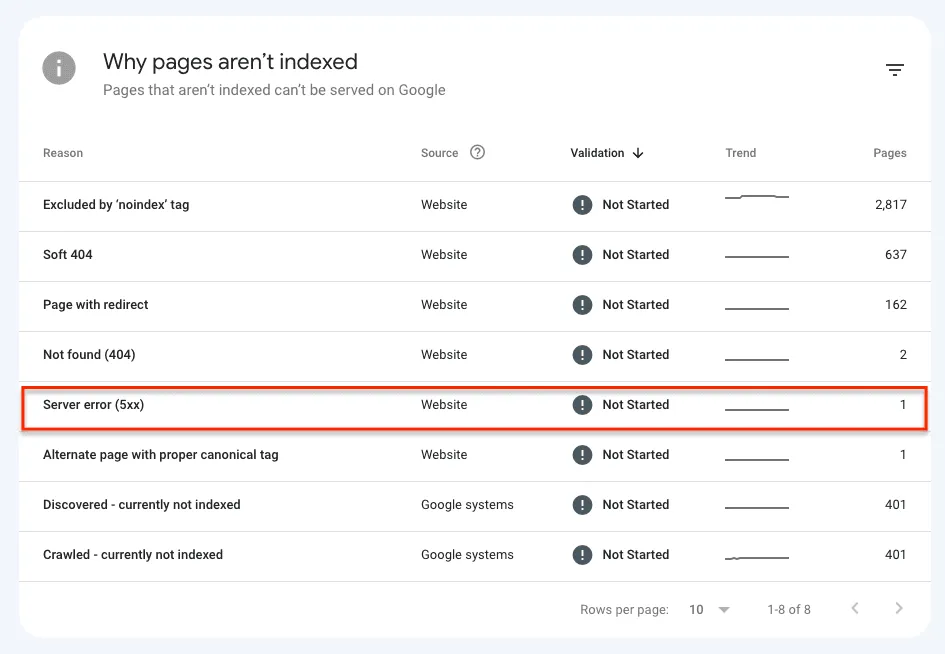Click Soft 404 validation status icon
The width and height of the screenshot is (945, 654).
click(x=582, y=255)
